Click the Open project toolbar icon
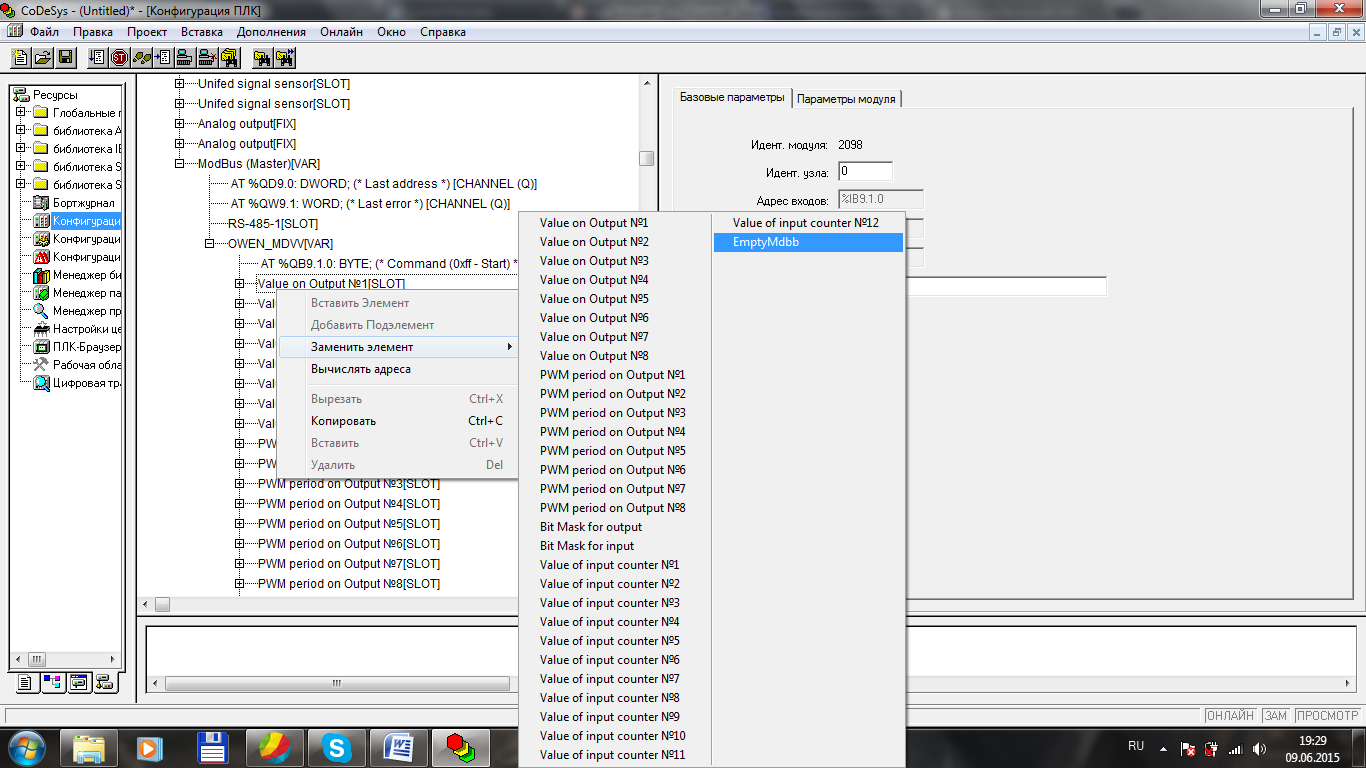Image resolution: width=1366 pixels, height=768 pixels. [x=42, y=57]
